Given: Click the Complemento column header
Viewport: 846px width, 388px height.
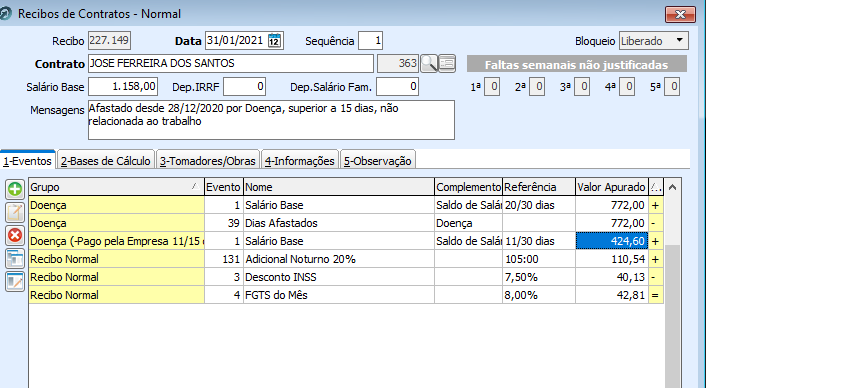Looking at the screenshot, I should click(x=468, y=187).
